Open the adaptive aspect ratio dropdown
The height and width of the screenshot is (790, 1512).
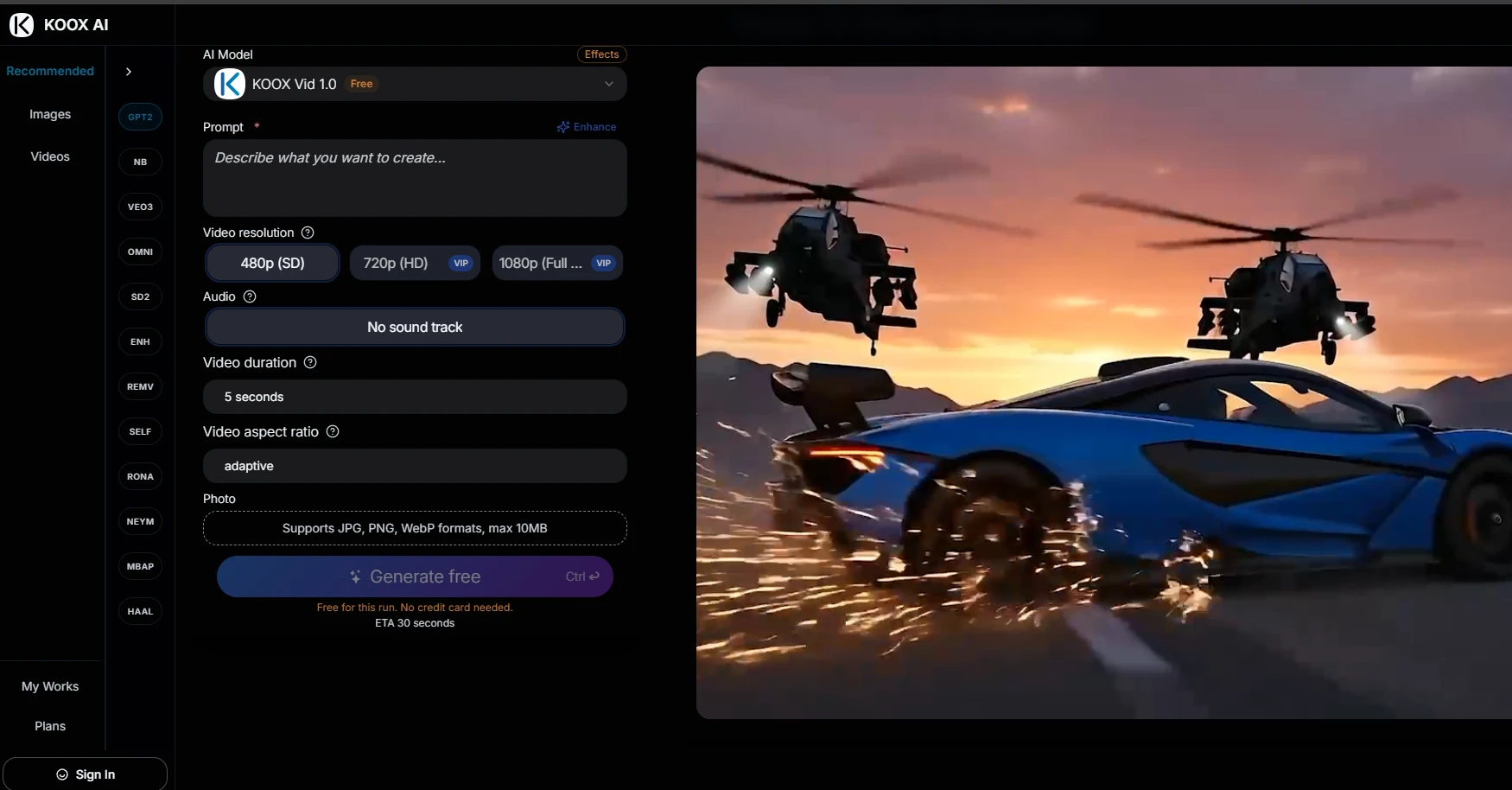tap(415, 466)
